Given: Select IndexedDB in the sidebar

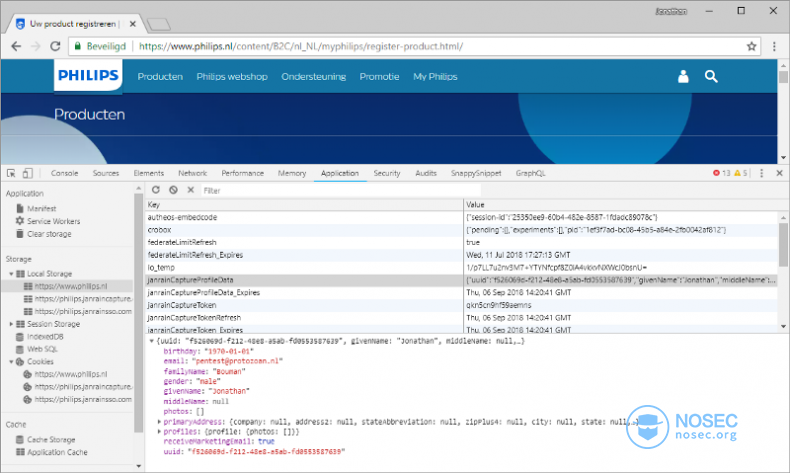Looking at the screenshot, I should (x=45, y=336).
